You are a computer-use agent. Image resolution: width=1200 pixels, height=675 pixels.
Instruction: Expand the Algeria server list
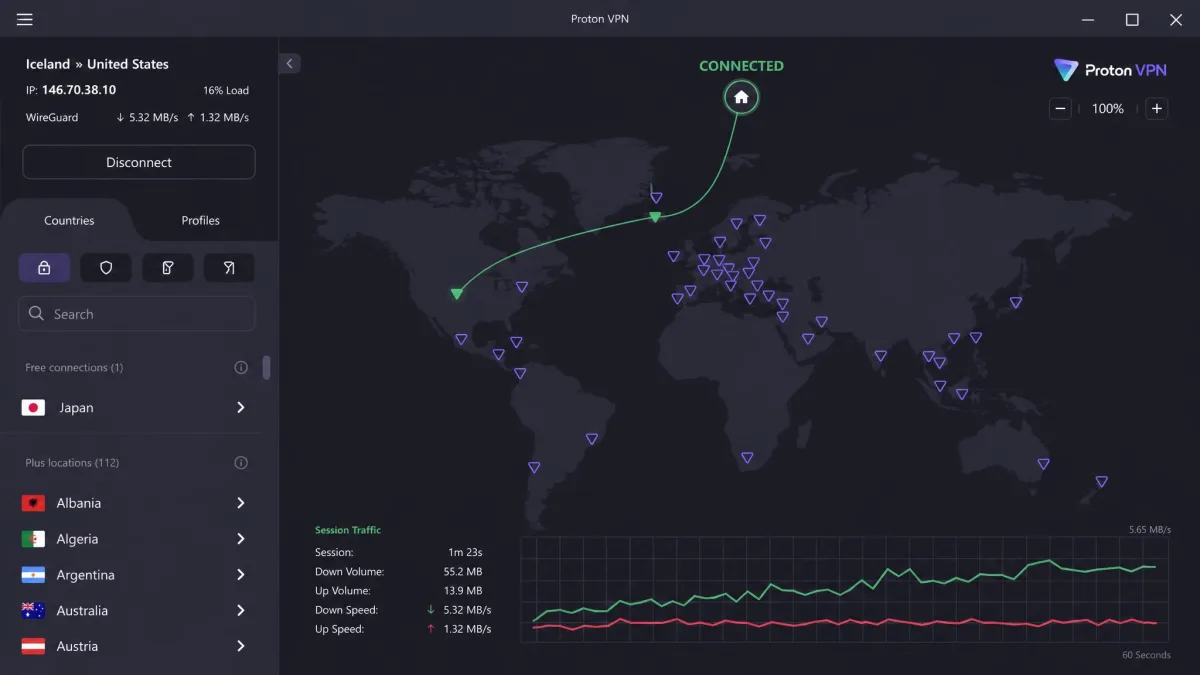(241, 539)
